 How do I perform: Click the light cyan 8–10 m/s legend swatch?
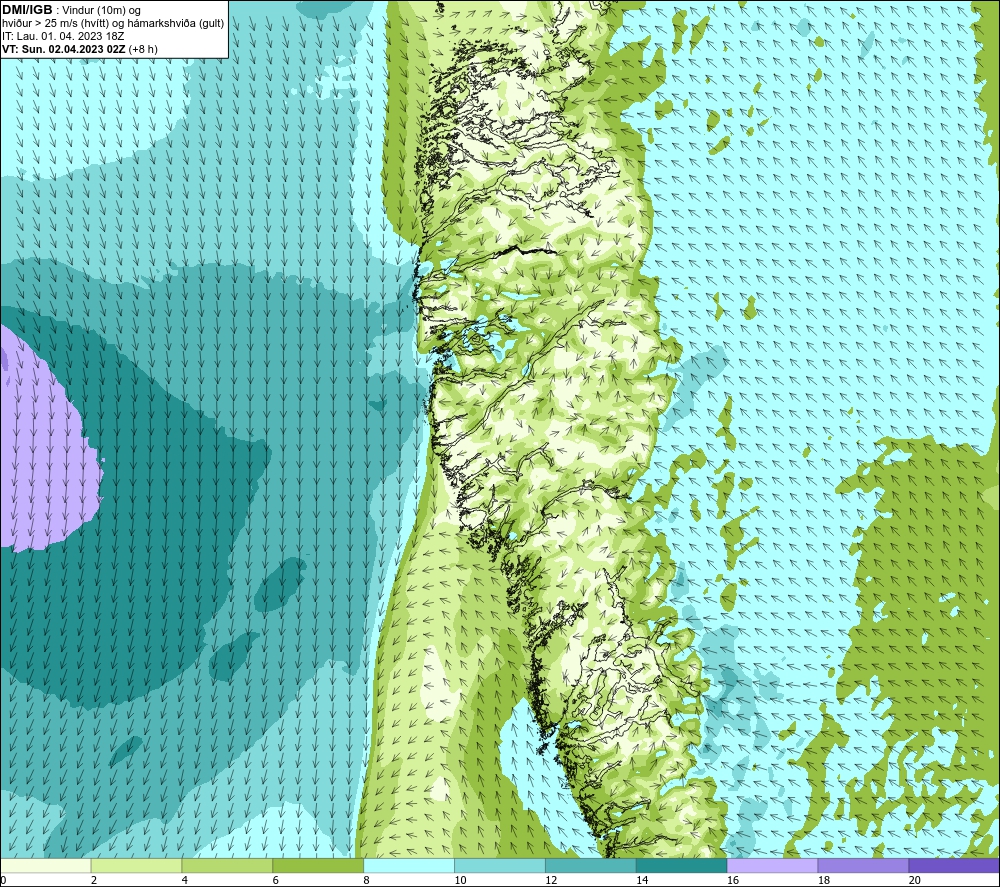(409, 866)
